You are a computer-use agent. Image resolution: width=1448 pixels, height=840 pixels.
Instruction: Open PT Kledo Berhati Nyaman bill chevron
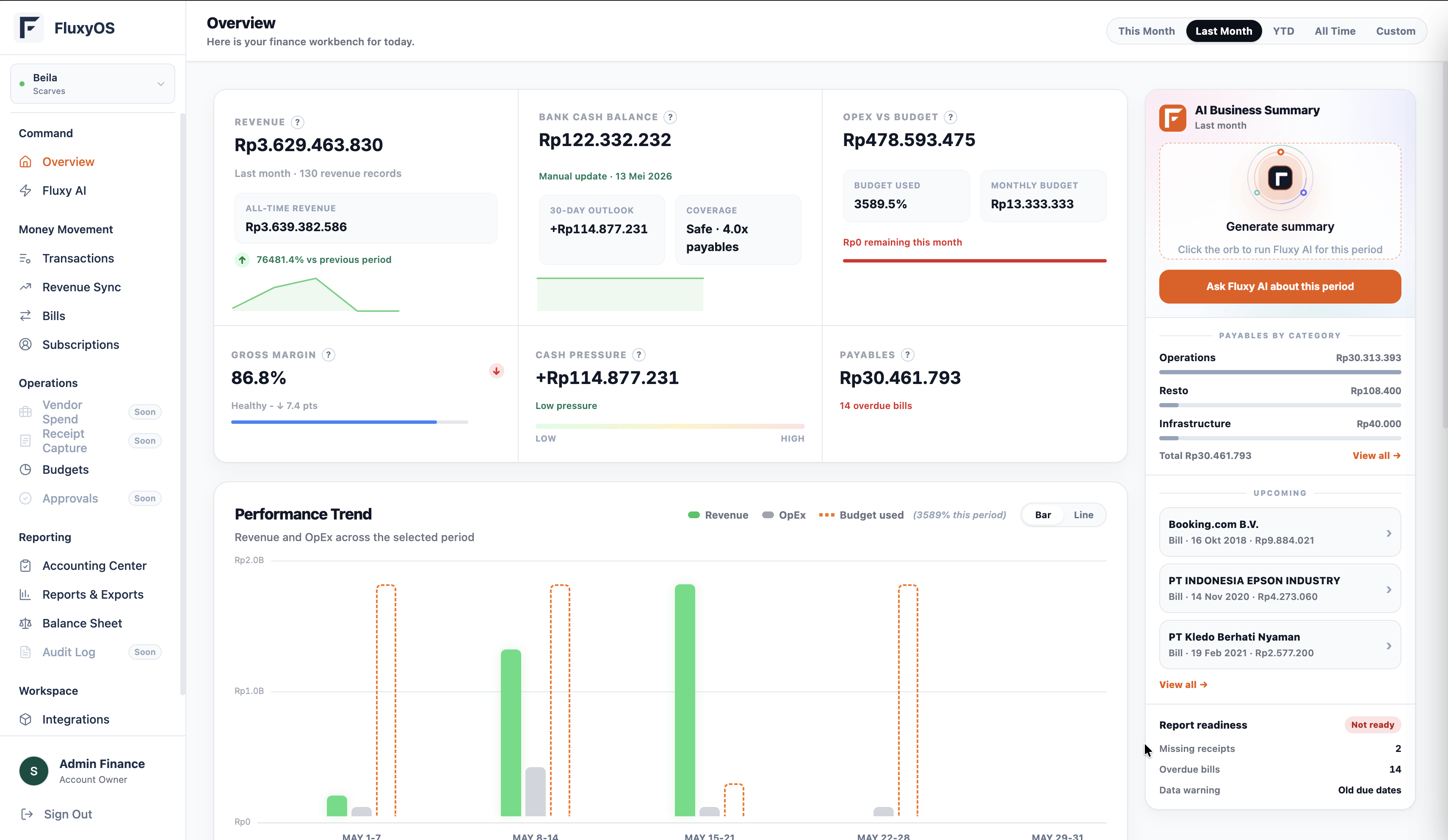click(x=1388, y=646)
